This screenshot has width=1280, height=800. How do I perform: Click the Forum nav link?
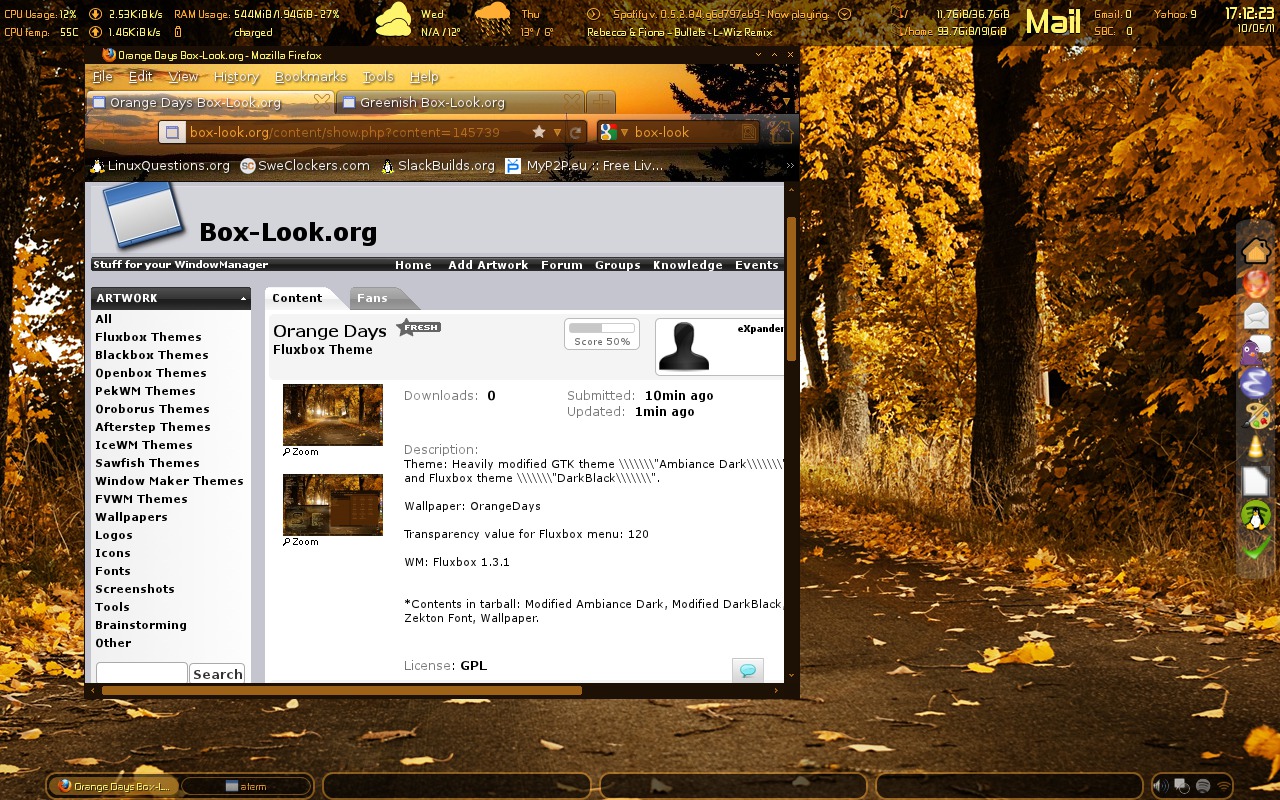562,265
